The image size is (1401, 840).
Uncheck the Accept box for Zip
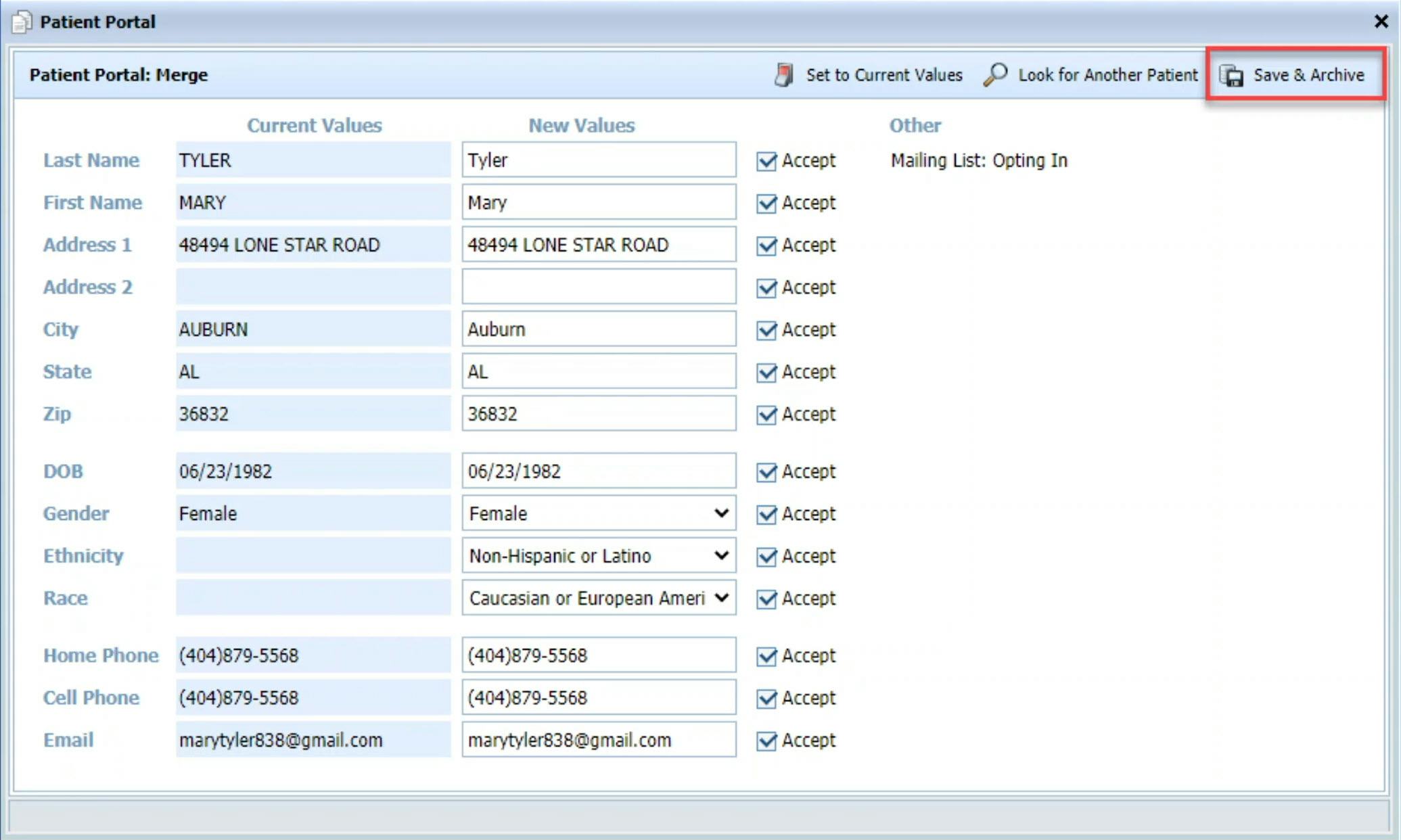point(766,415)
